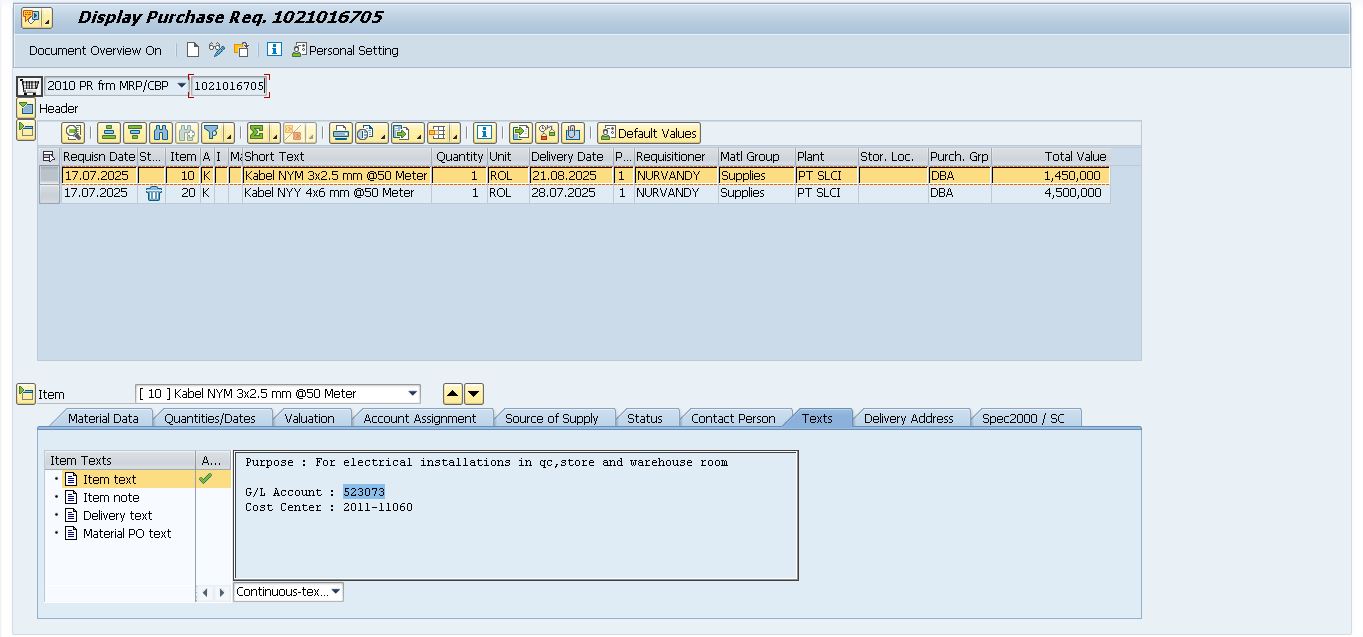Turn Document Overview On
The height and width of the screenshot is (637, 1363).
95,50
